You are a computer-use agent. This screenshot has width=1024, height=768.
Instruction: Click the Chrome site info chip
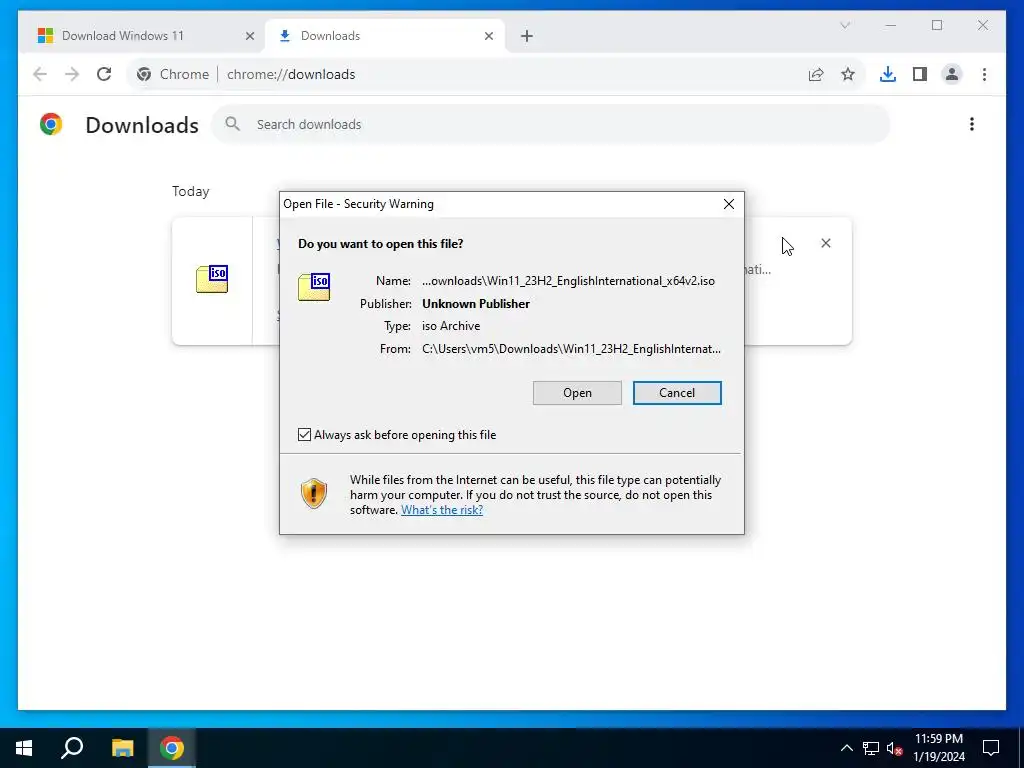173,74
